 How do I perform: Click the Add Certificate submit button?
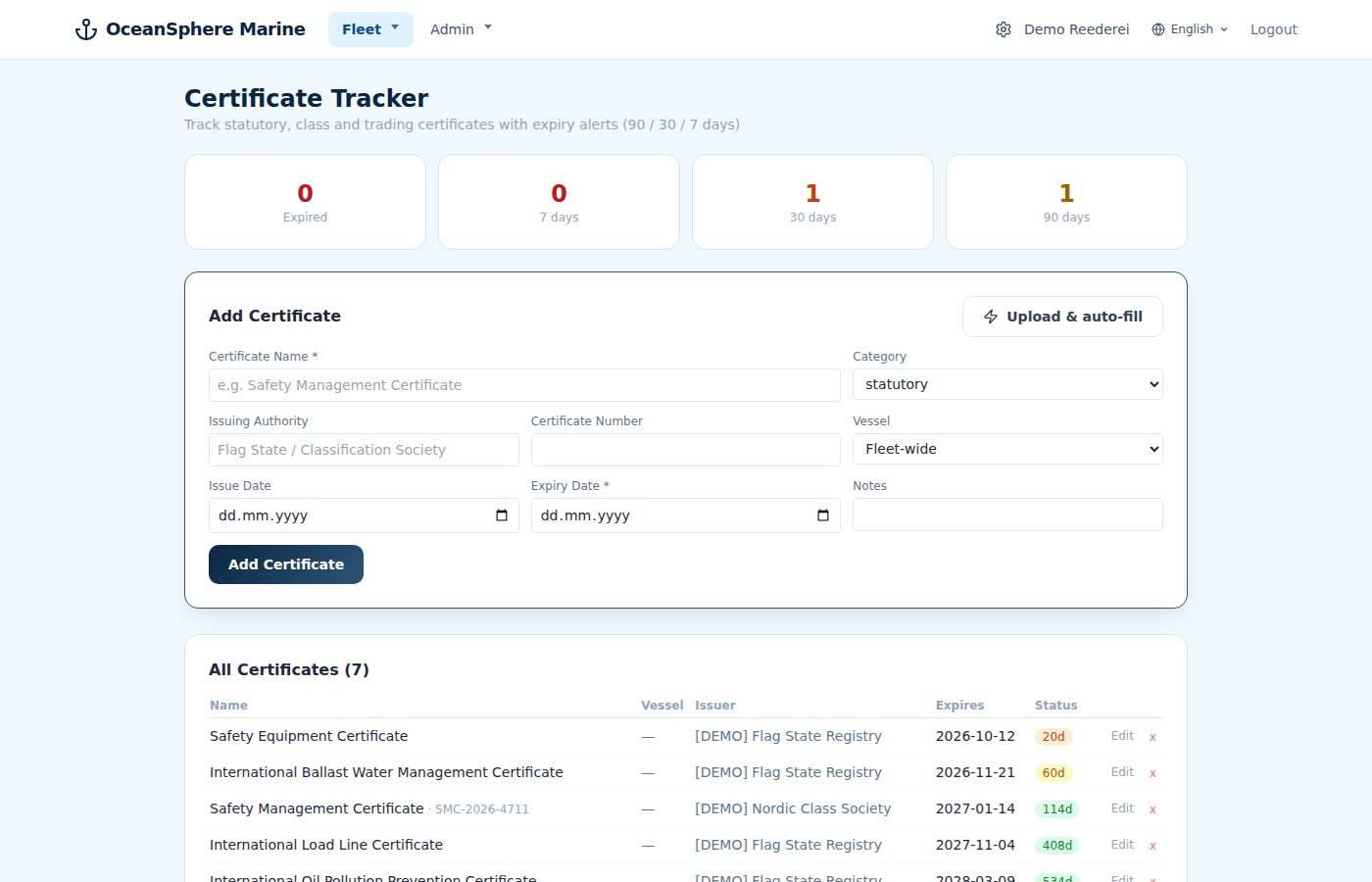pos(286,564)
